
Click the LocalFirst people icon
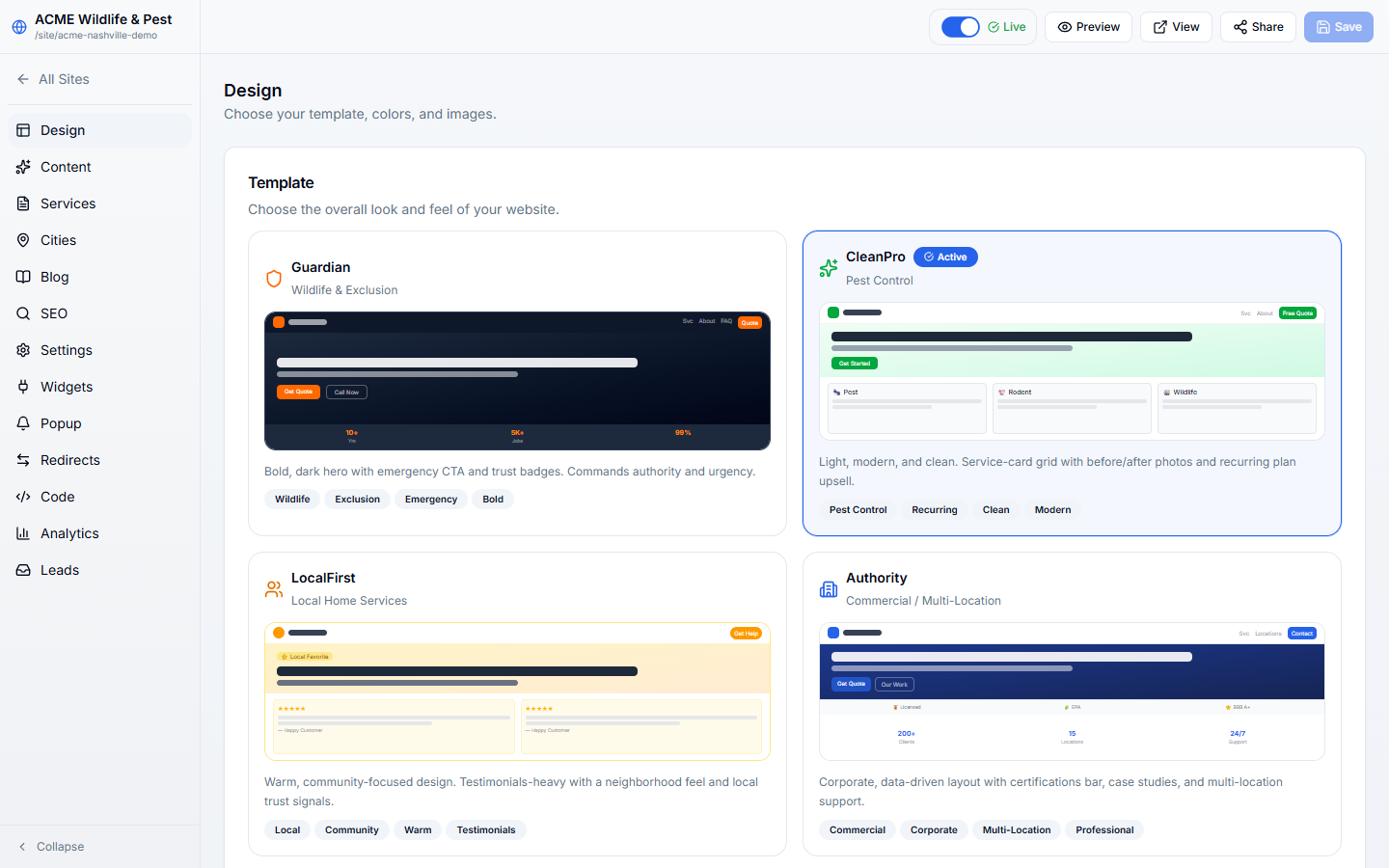[274, 589]
